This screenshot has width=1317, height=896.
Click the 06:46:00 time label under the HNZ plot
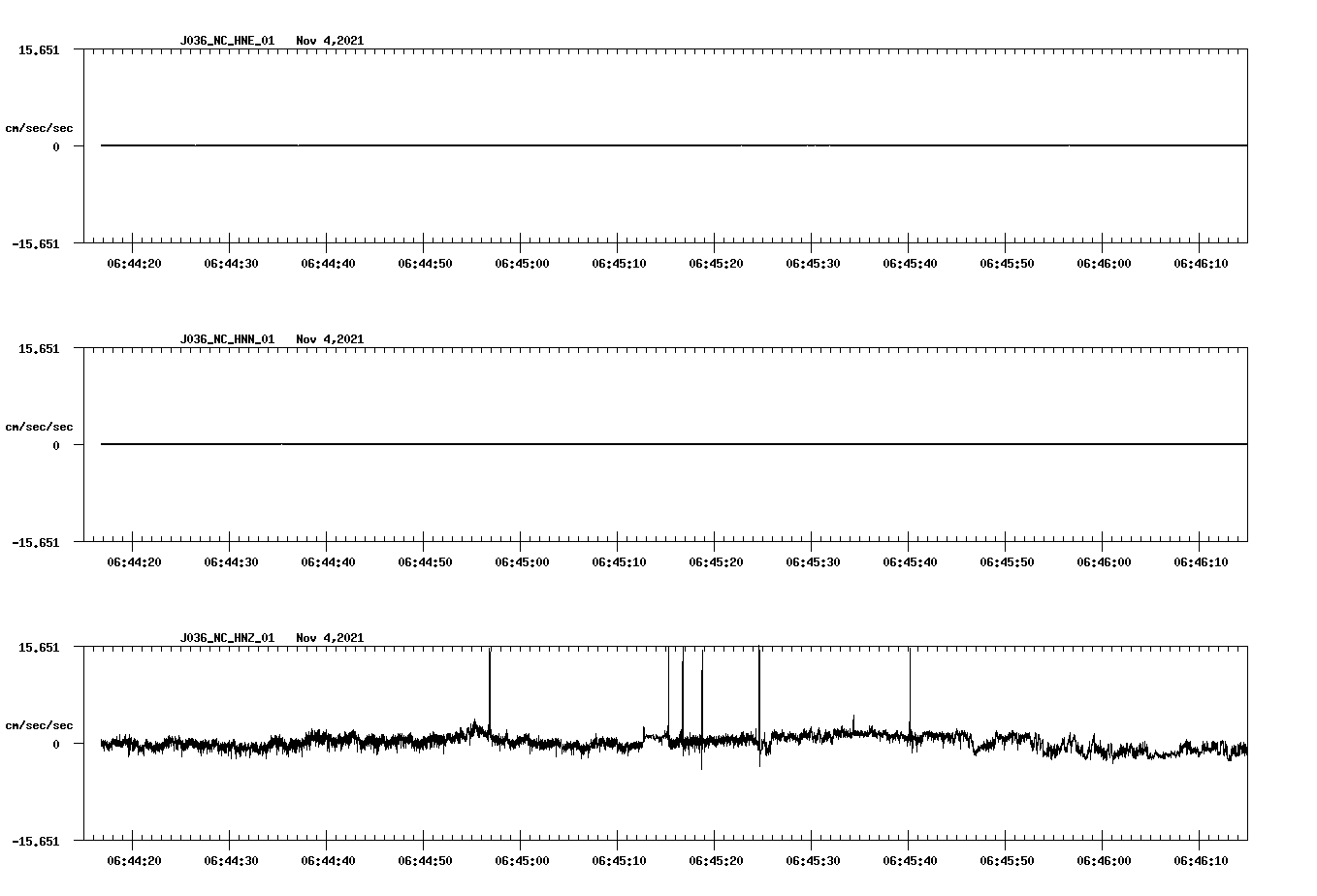1104,861
